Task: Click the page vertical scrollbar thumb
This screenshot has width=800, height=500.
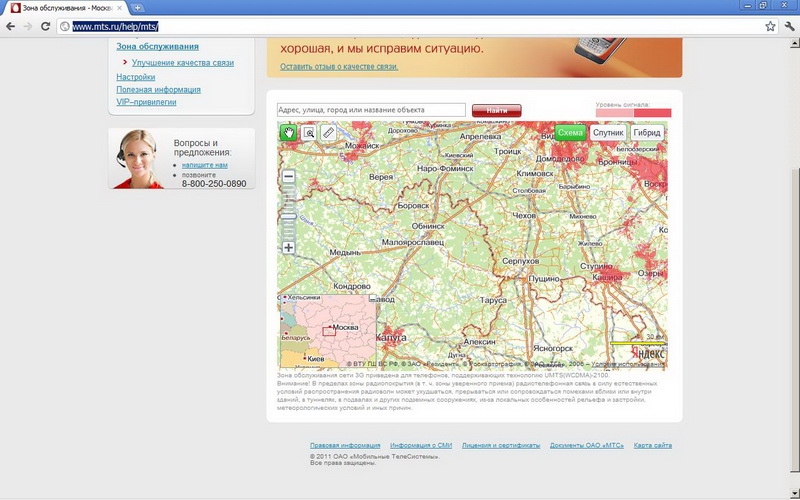Action: 795,319
